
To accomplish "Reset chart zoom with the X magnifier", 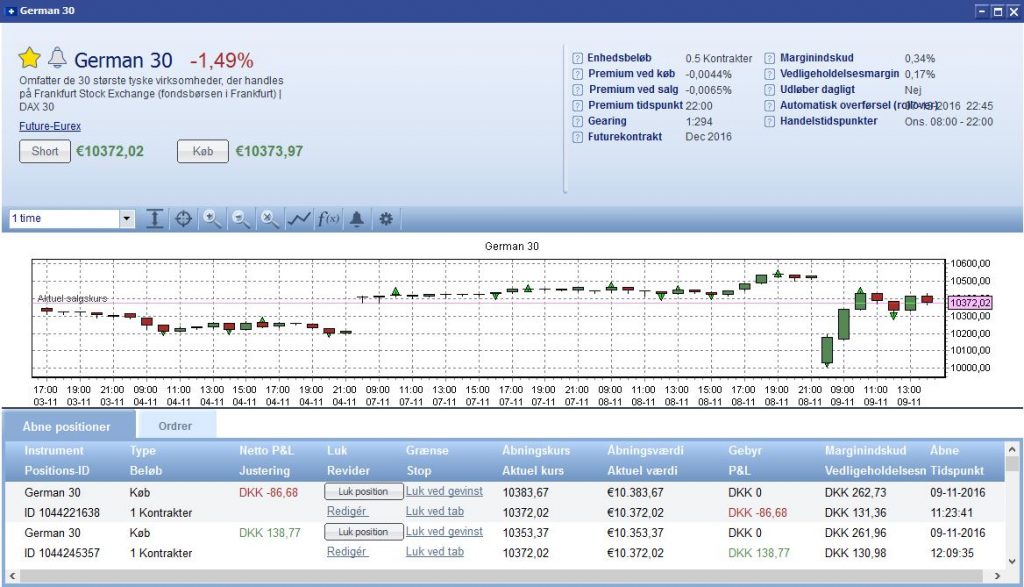I will click(x=269, y=219).
